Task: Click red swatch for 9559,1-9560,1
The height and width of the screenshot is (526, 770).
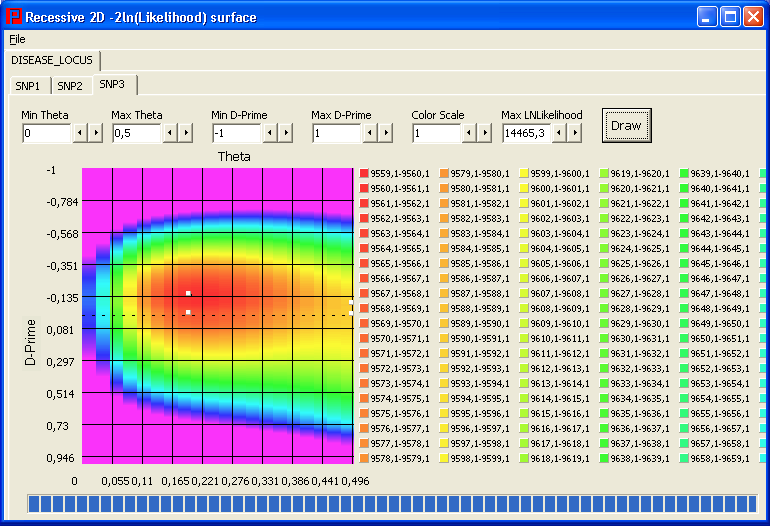Action: (364, 173)
